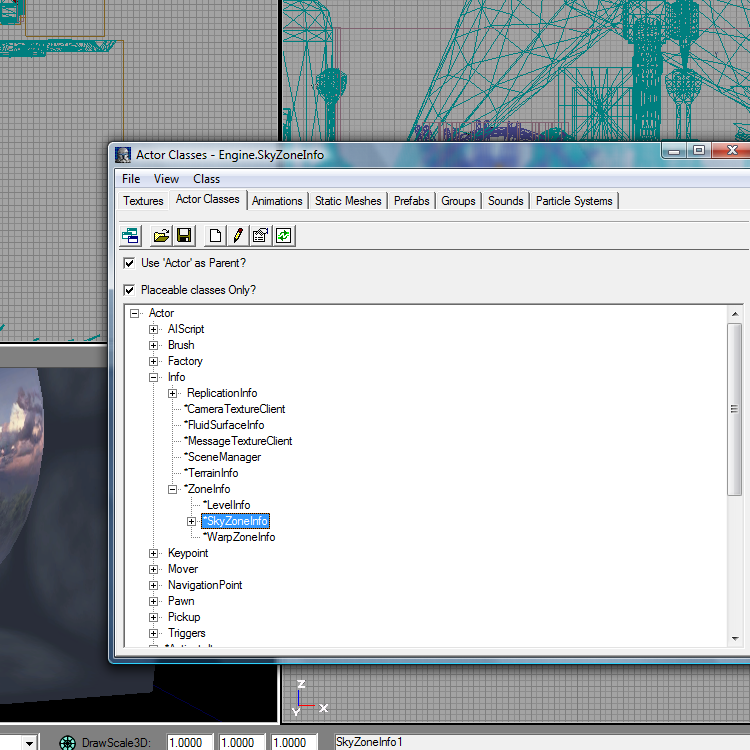Expand the Mover node
Screen dimensions: 750x750
click(153, 569)
